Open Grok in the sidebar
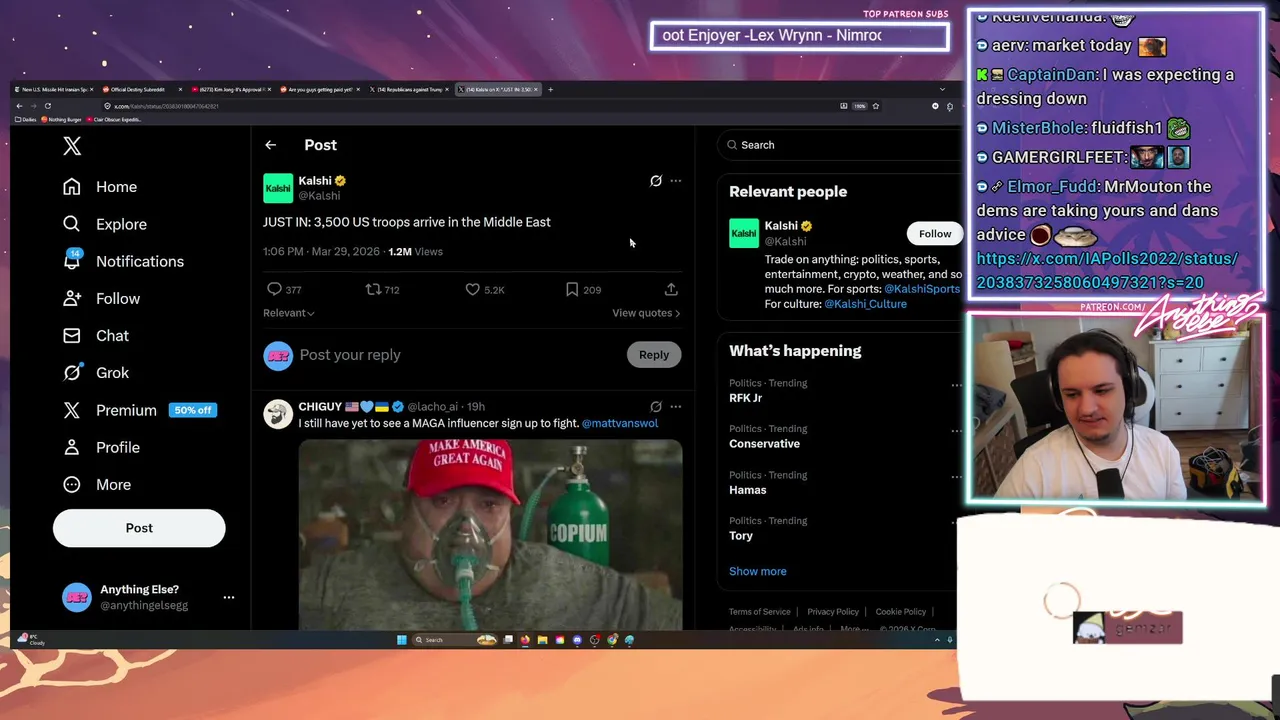Image resolution: width=1280 pixels, height=720 pixels. pos(95,372)
